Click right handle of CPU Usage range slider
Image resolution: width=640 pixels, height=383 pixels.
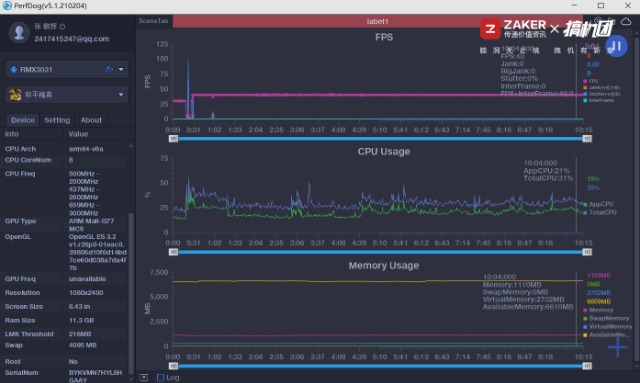click(587, 252)
